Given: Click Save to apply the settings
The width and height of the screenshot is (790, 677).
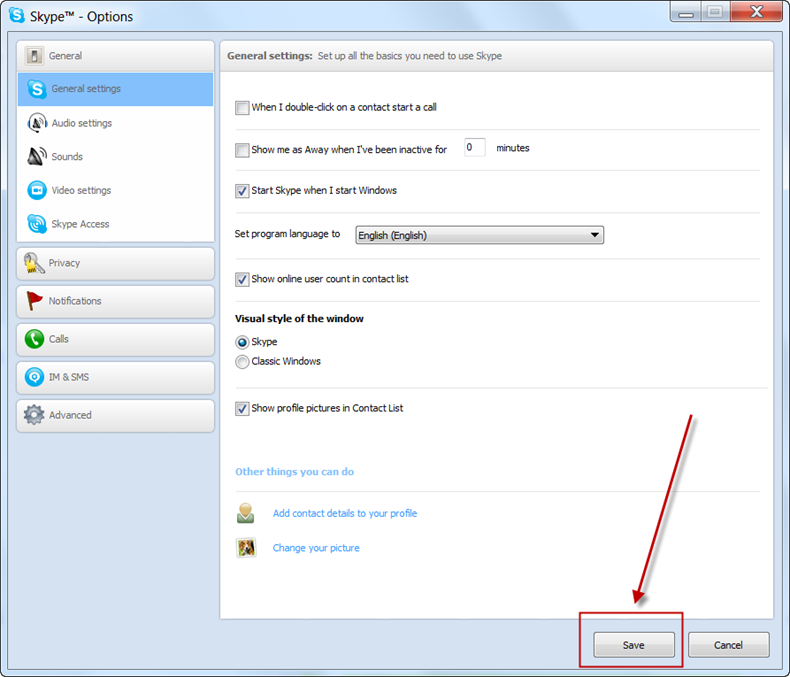Looking at the screenshot, I should pyautogui.click(x=634, y=645).
